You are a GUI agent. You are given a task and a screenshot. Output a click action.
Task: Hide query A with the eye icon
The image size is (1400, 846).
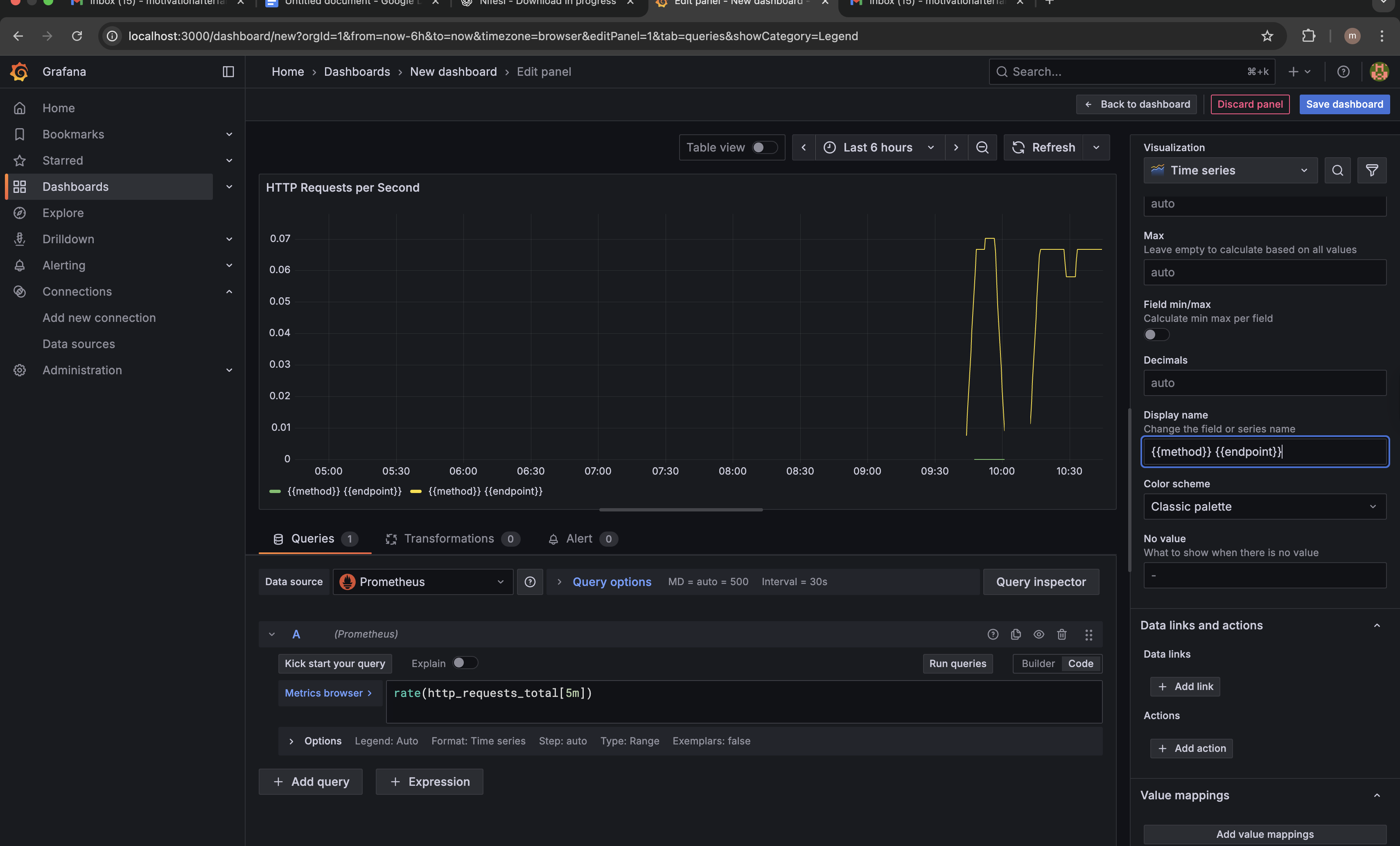point(1039,634)
